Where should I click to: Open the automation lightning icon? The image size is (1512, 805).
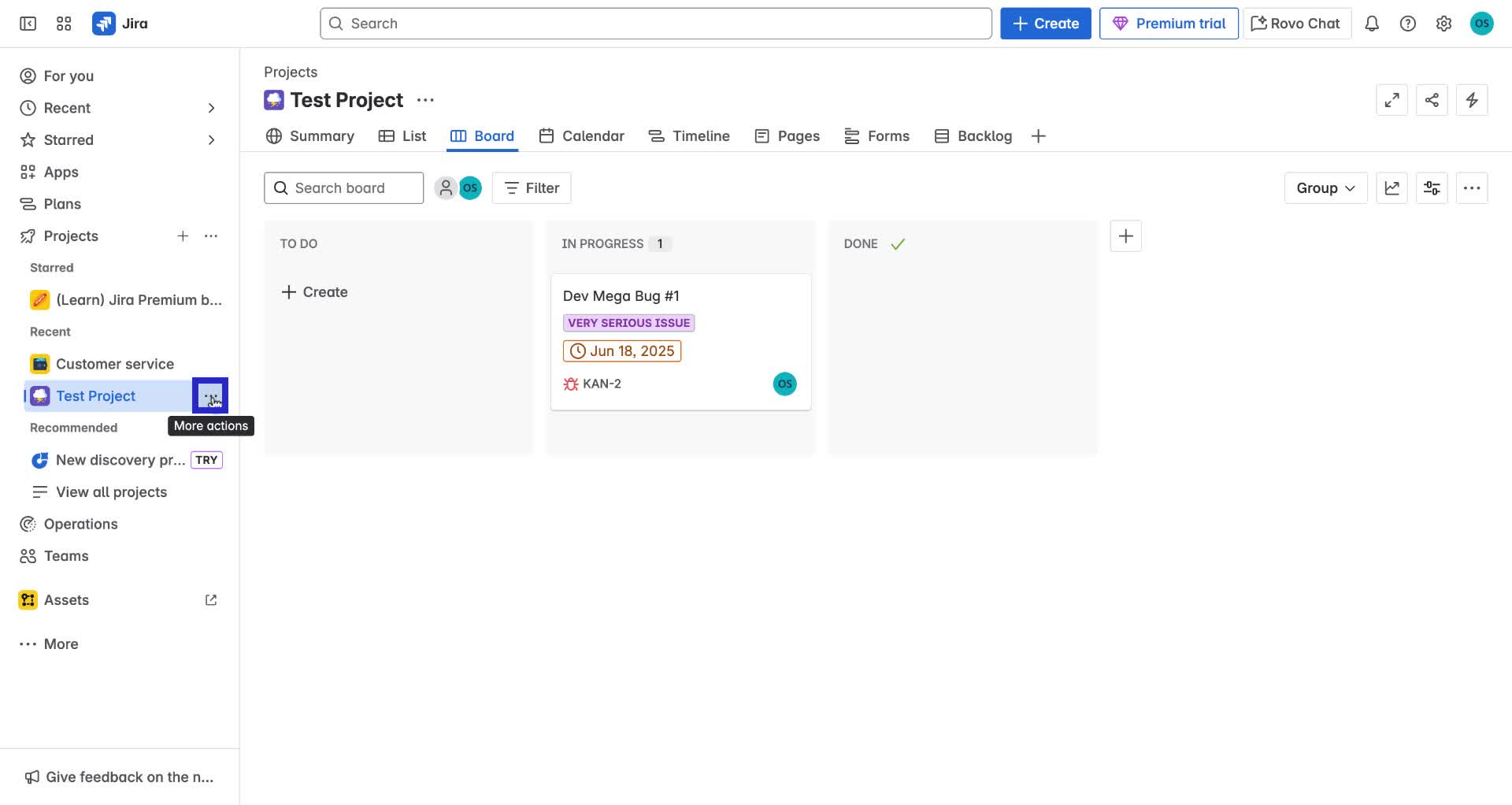[1472, 100]
